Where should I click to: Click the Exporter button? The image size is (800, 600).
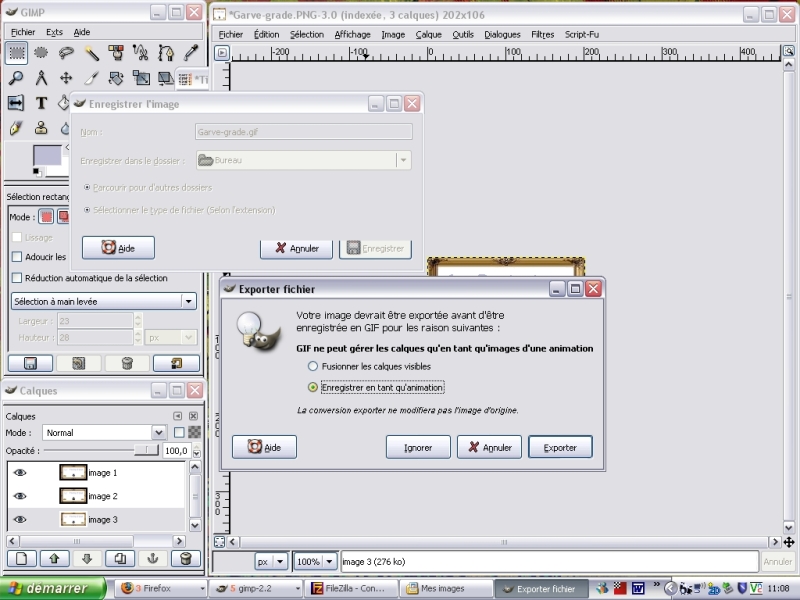tap(560, 447)
